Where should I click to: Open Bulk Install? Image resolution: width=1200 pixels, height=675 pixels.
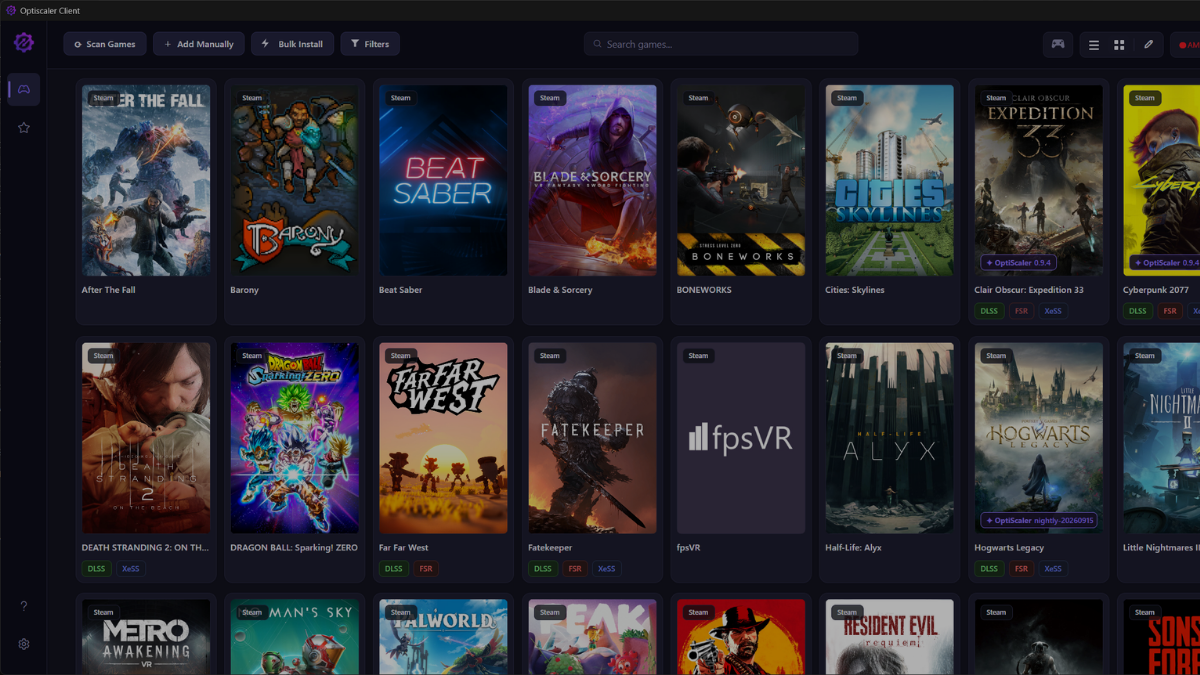pos(293,44)
